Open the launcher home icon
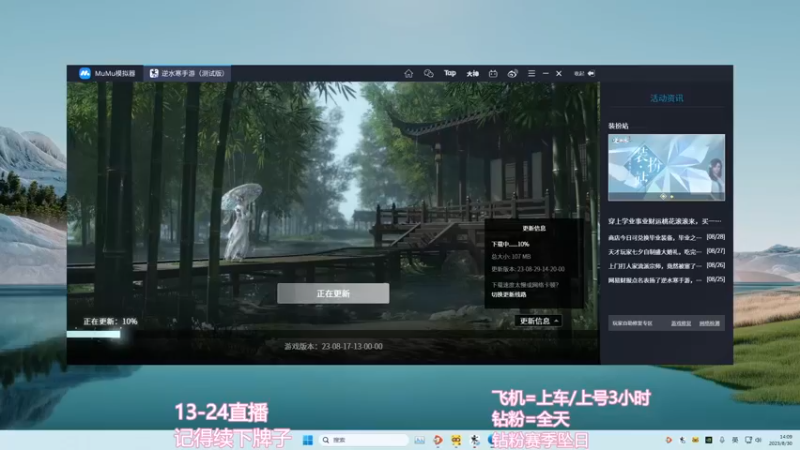The width and height of the screenshot is (800, 450). tap(409, 73)
